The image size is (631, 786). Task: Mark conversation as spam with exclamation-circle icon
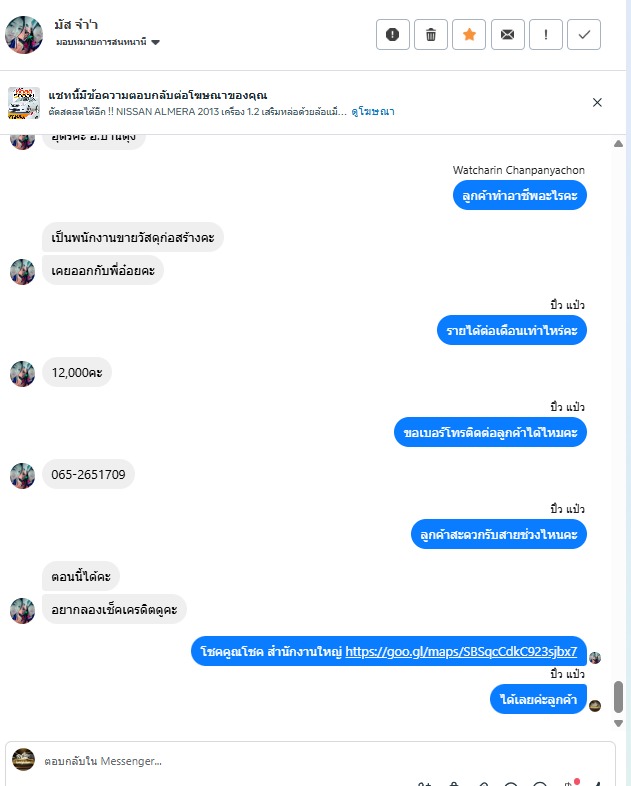coord(392,35)
